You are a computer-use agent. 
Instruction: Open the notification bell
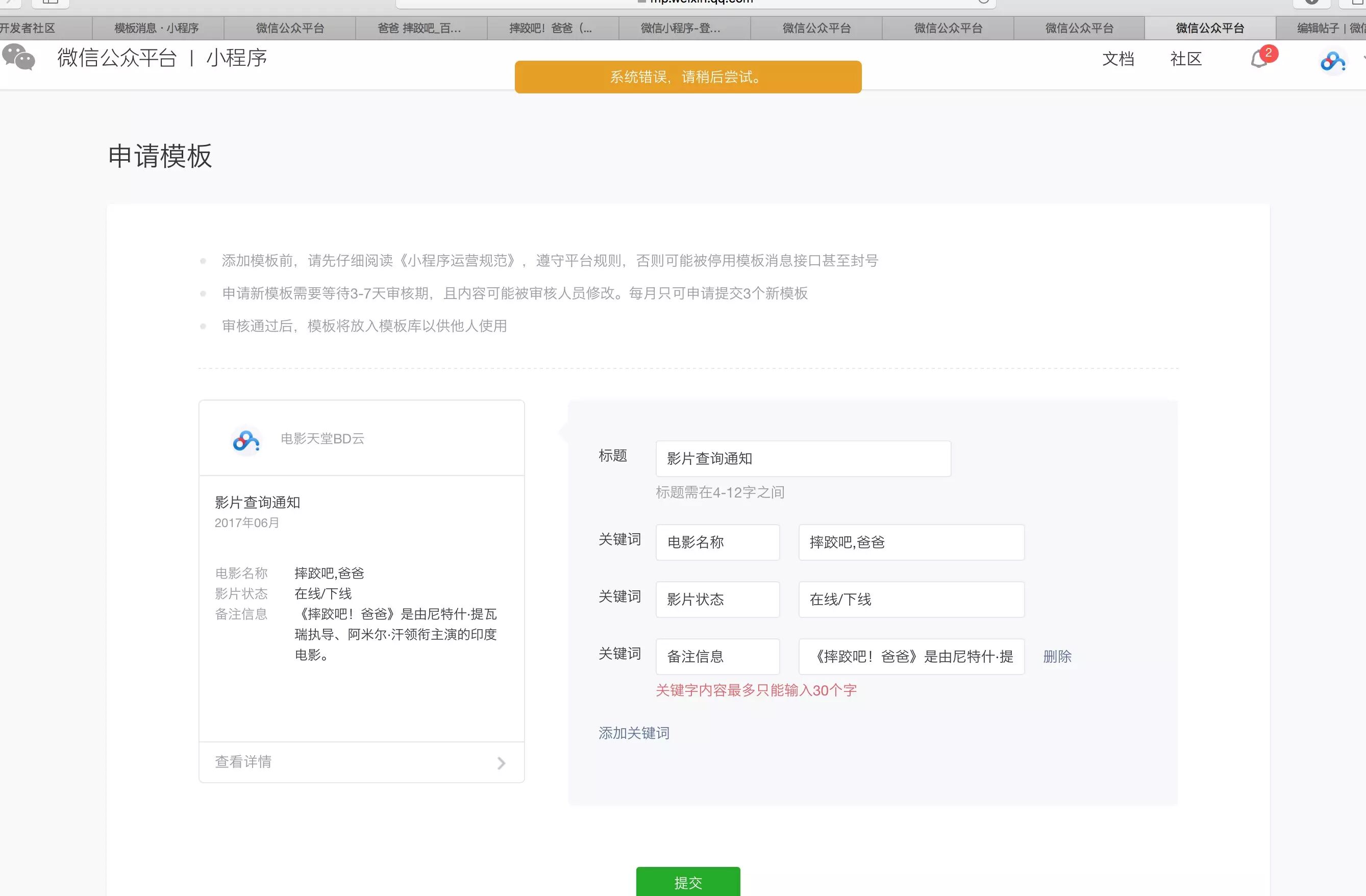(1259, 59)
